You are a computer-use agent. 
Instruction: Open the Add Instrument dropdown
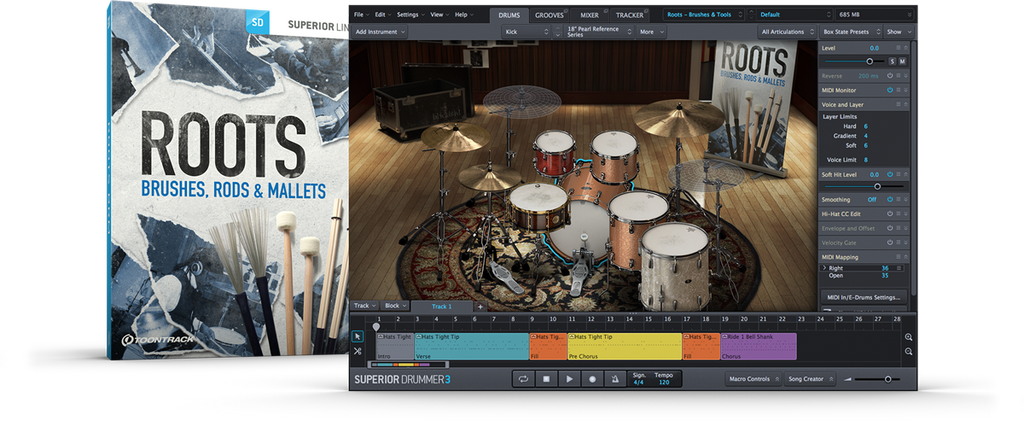(x=379, y=31)
